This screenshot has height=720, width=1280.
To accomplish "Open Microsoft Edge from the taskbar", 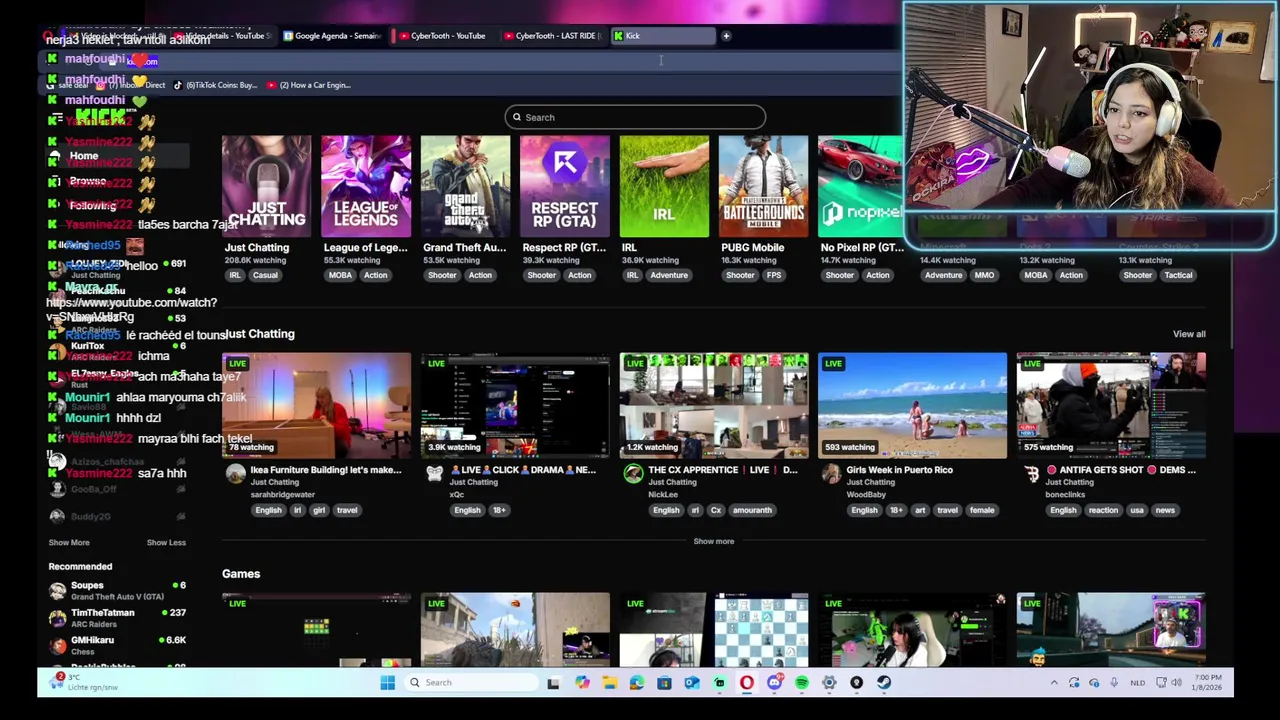I will [637, 683].
